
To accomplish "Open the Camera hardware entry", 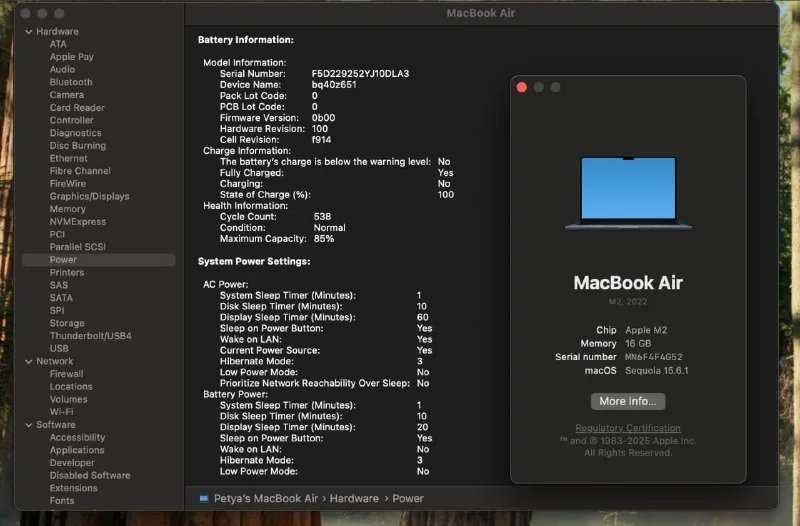I will [x=66, y=95].
